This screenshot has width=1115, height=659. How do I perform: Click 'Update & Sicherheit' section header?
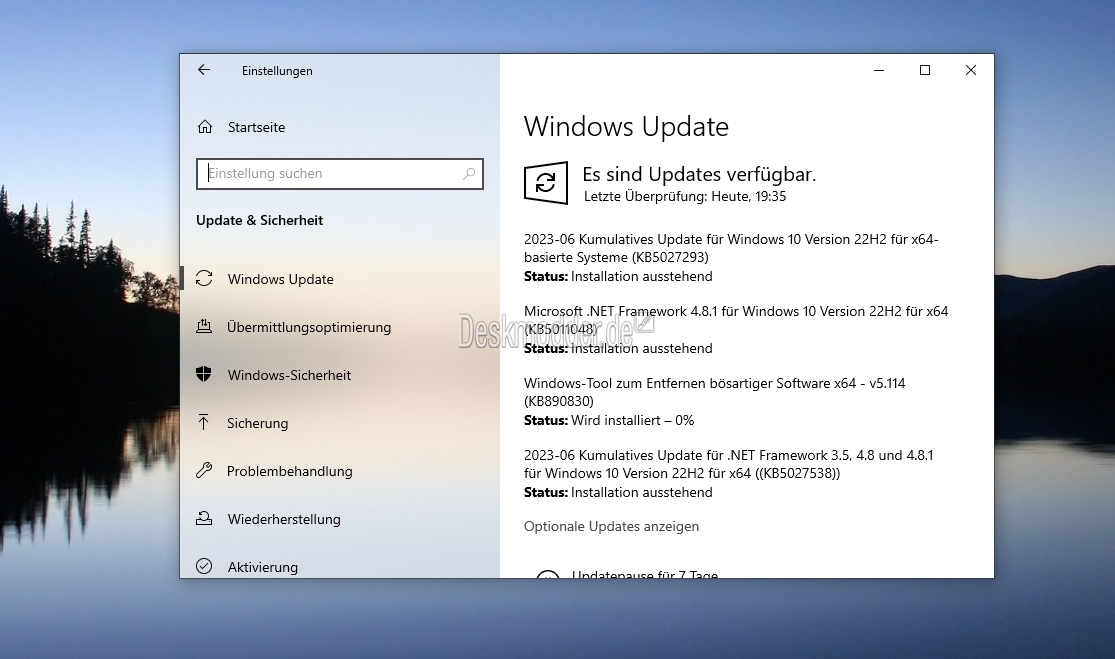click(x=260, y=220)
